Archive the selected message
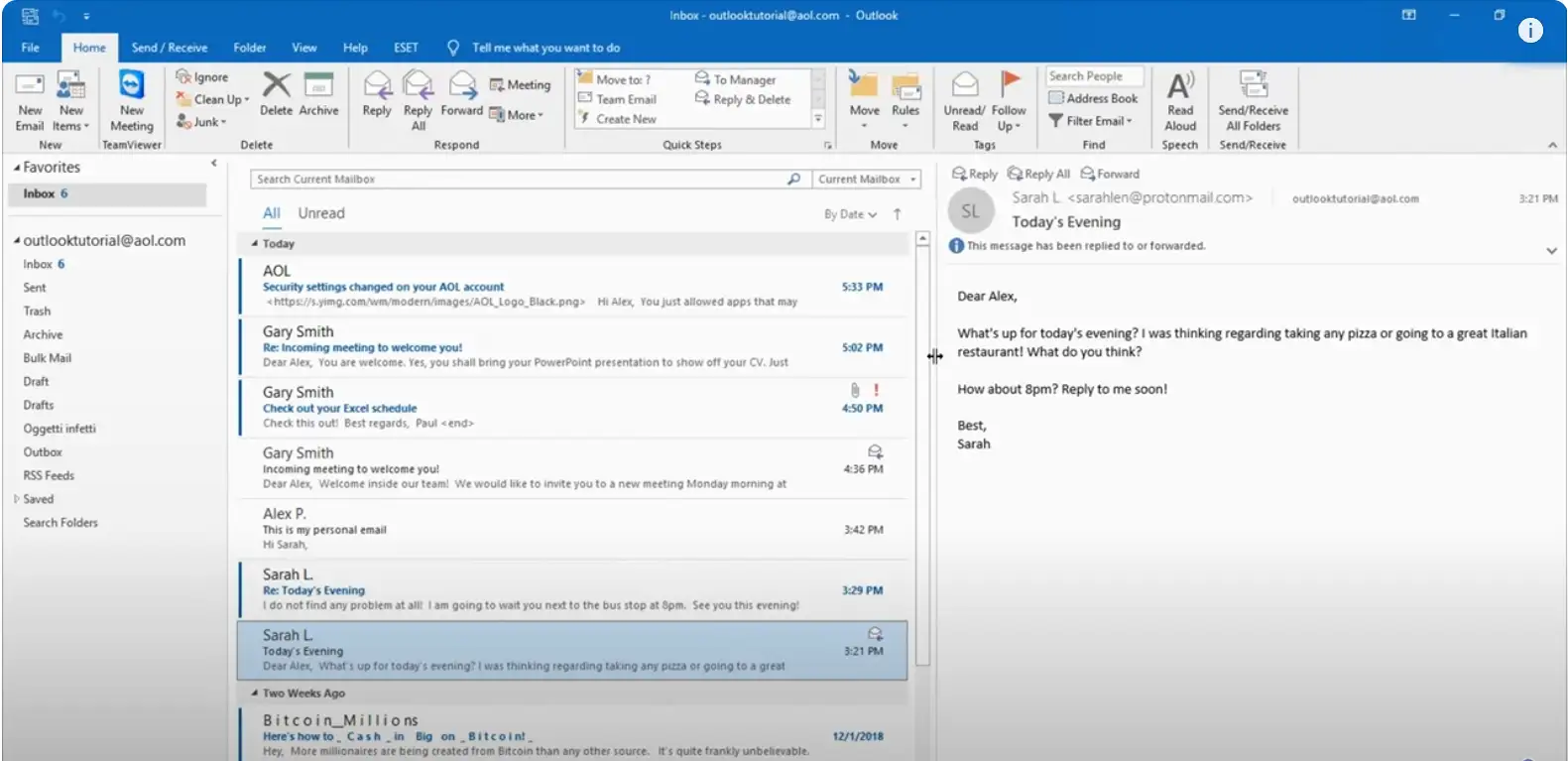 [x=318, y=94]
